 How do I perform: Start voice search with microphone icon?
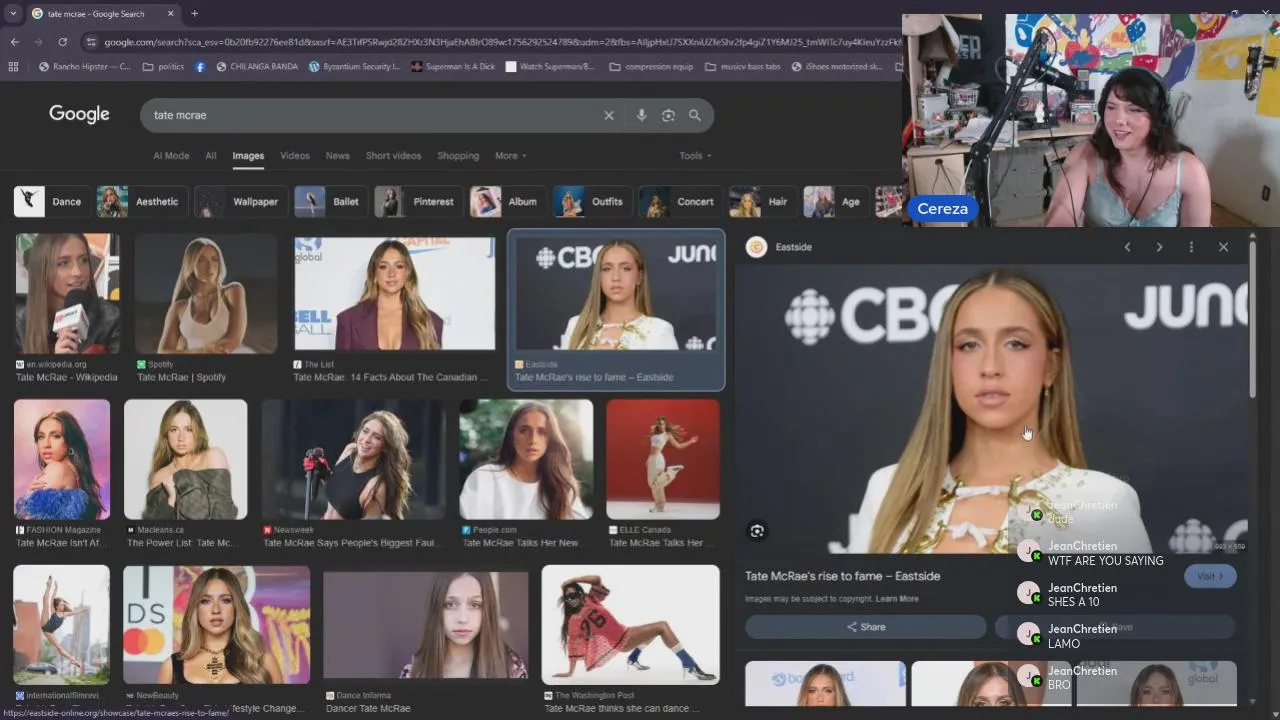click(641, 115)
